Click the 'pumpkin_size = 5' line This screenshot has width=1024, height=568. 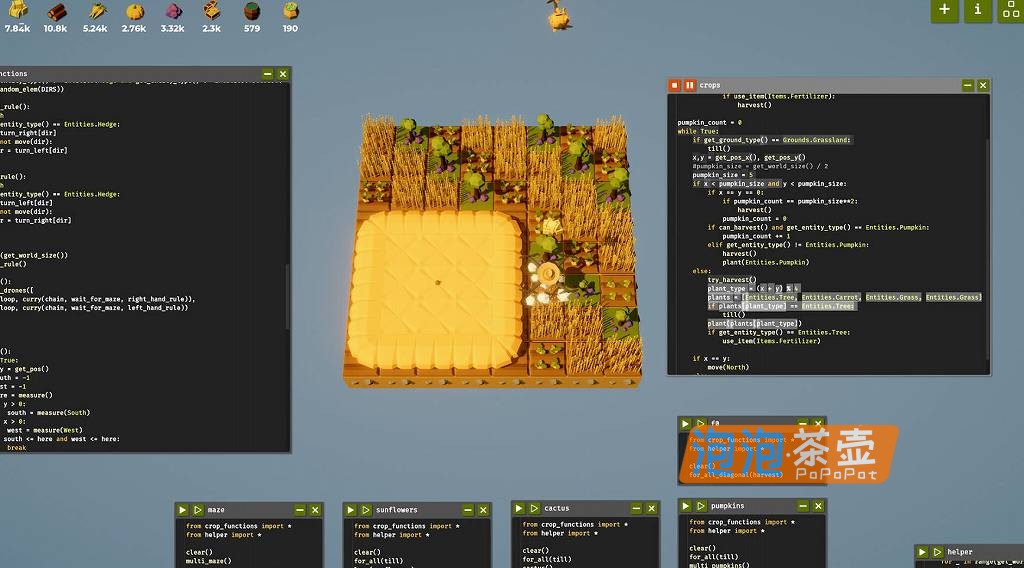(722, 175)
